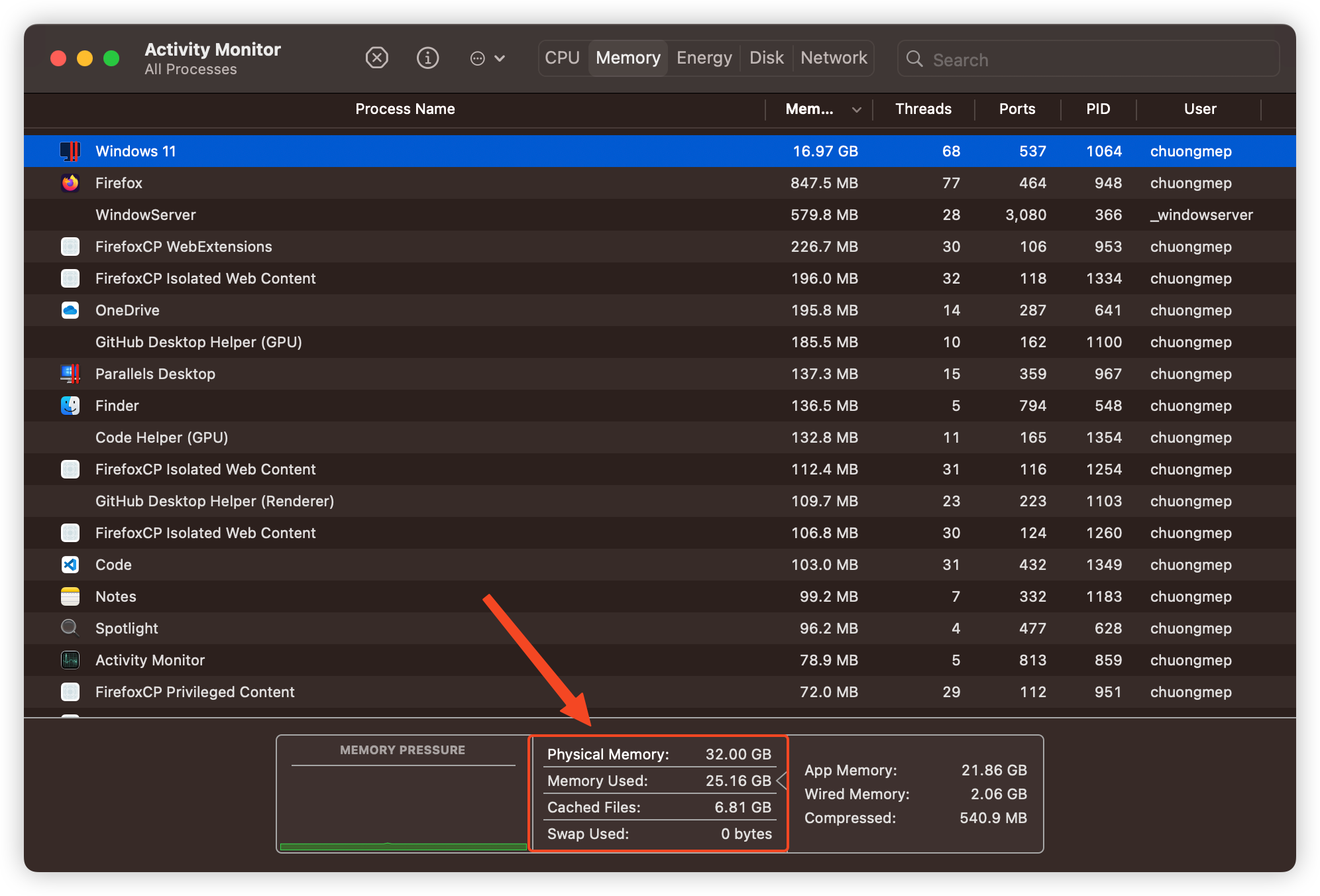Sort processes by PID column
This screenshot has width=1320, height=896.
pos(1097,109)
